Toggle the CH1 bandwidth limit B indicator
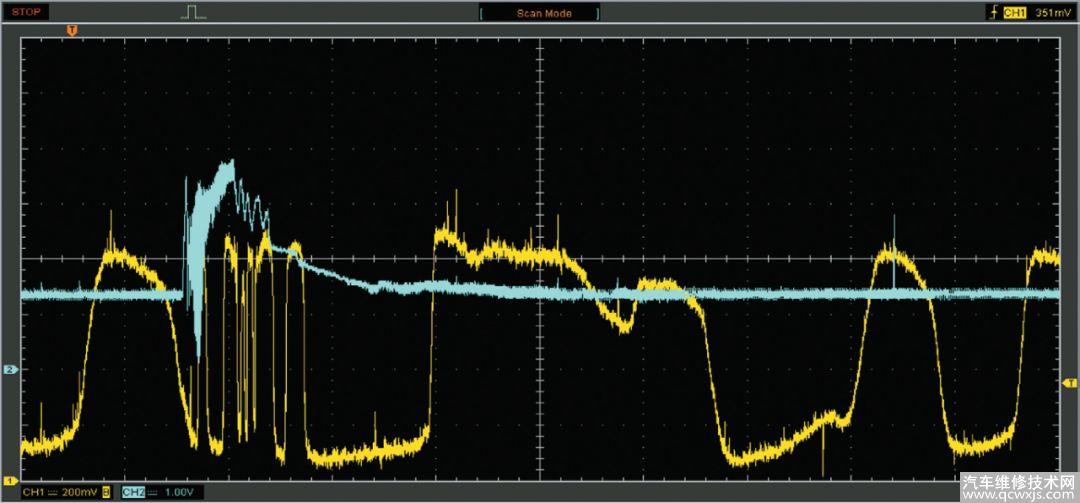The image size is (1080, 503). click(105, 493)
